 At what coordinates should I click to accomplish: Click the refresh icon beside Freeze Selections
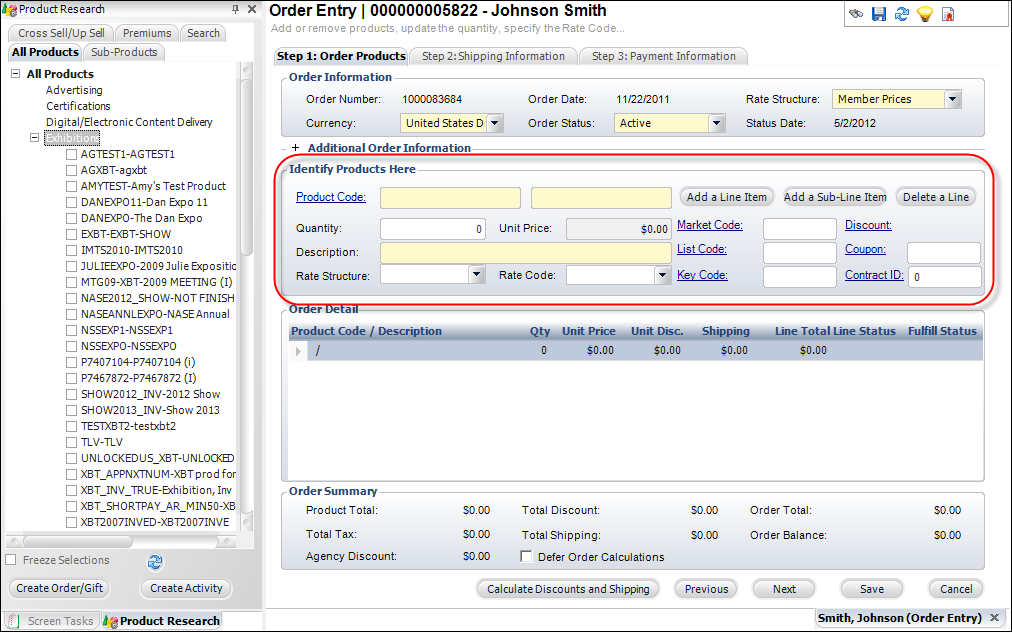(x=155, y=562)
